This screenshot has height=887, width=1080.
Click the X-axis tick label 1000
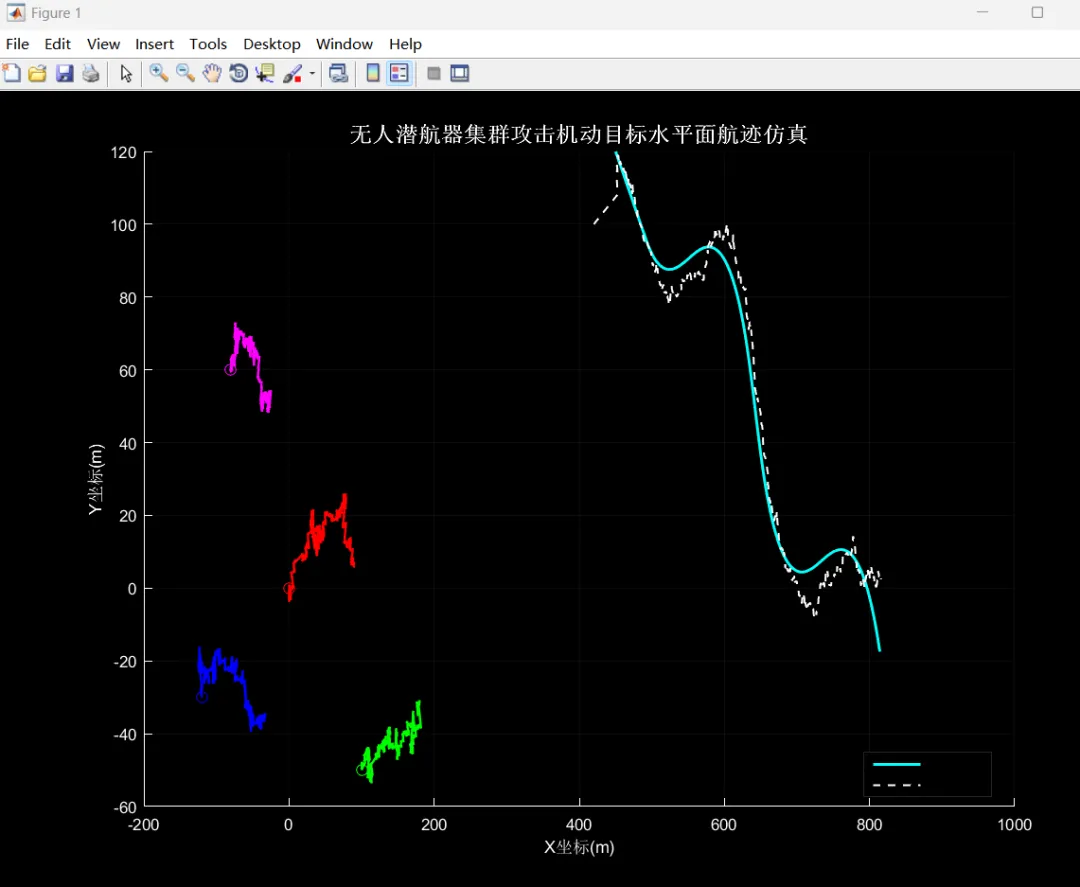[1015, 825]
